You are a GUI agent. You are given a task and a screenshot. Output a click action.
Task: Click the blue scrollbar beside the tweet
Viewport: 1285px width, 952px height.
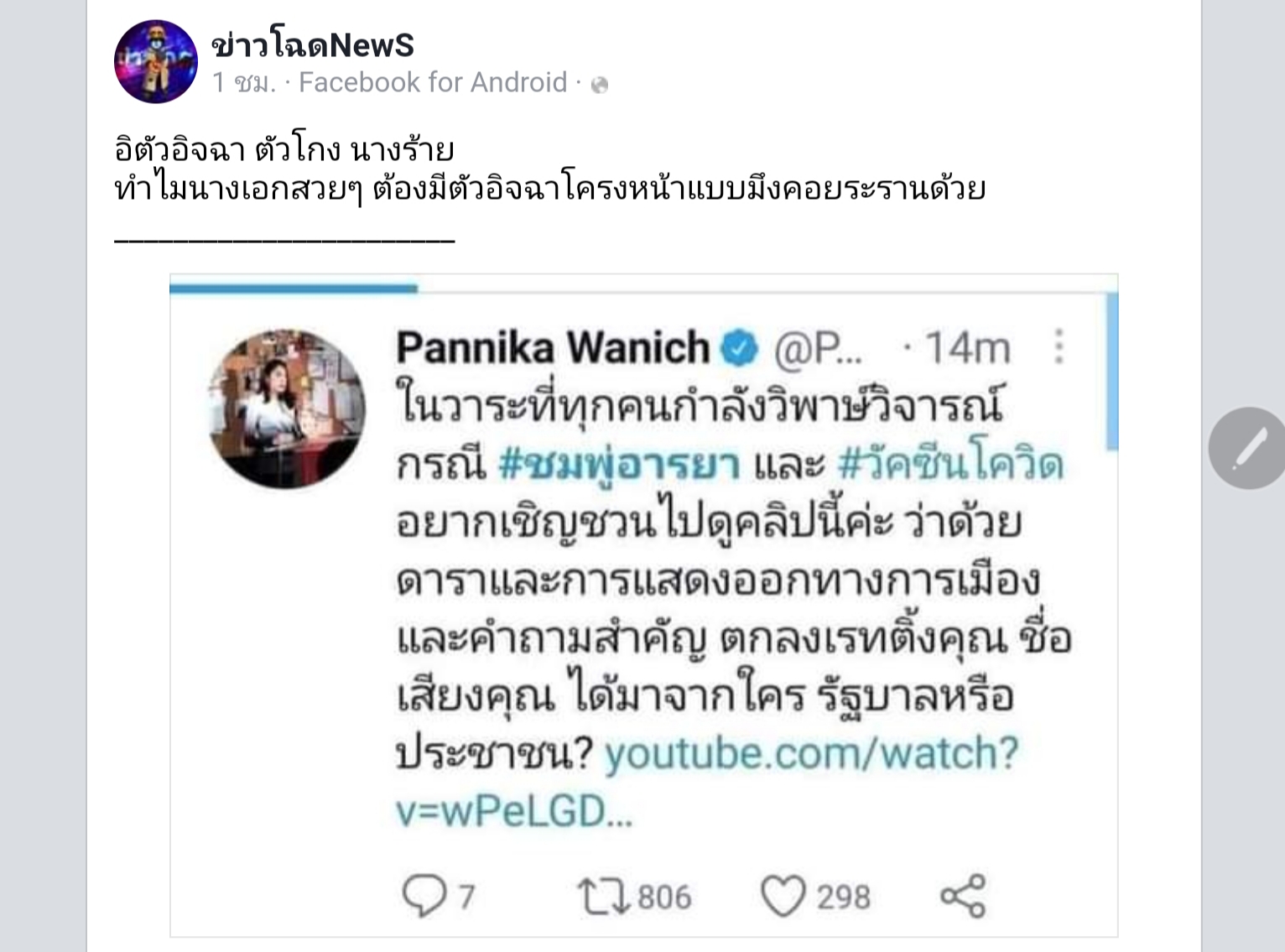point(1112,371)
